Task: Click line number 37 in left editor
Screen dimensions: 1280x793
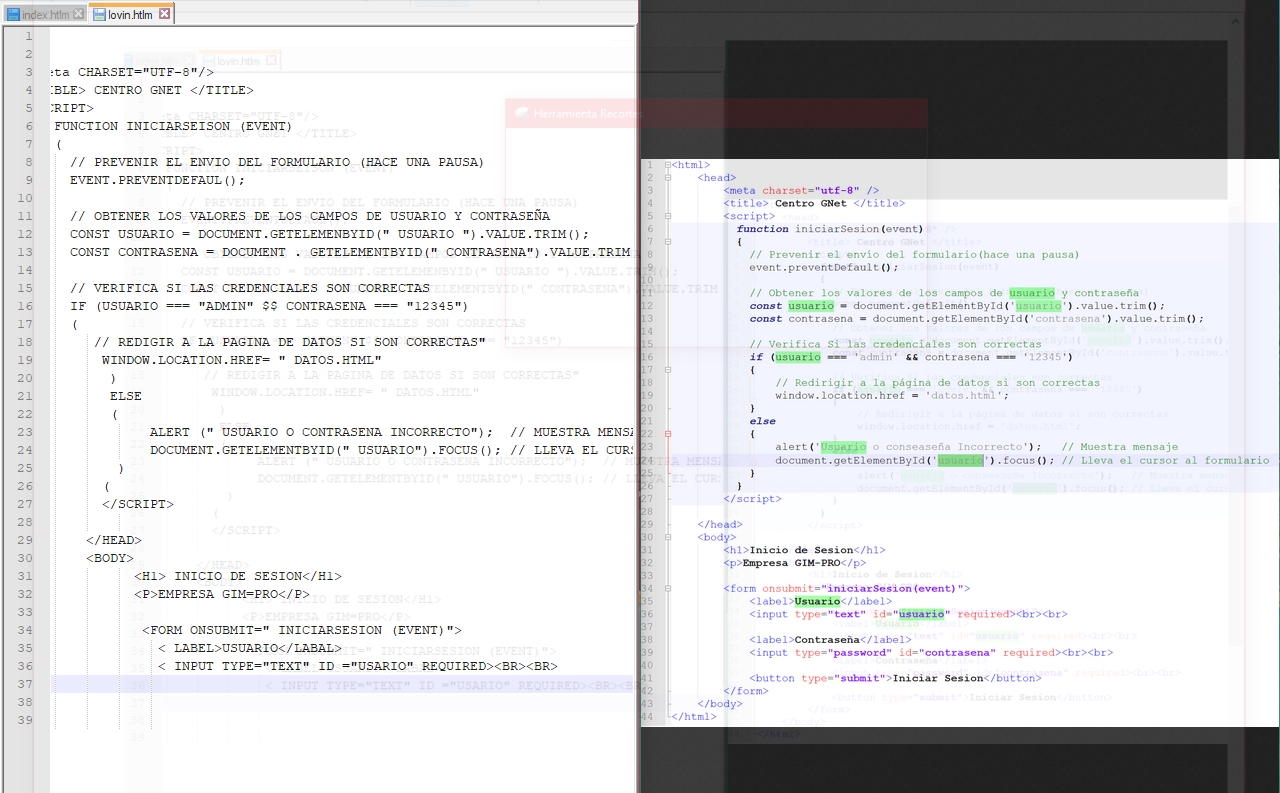Action: coord(27,684)
